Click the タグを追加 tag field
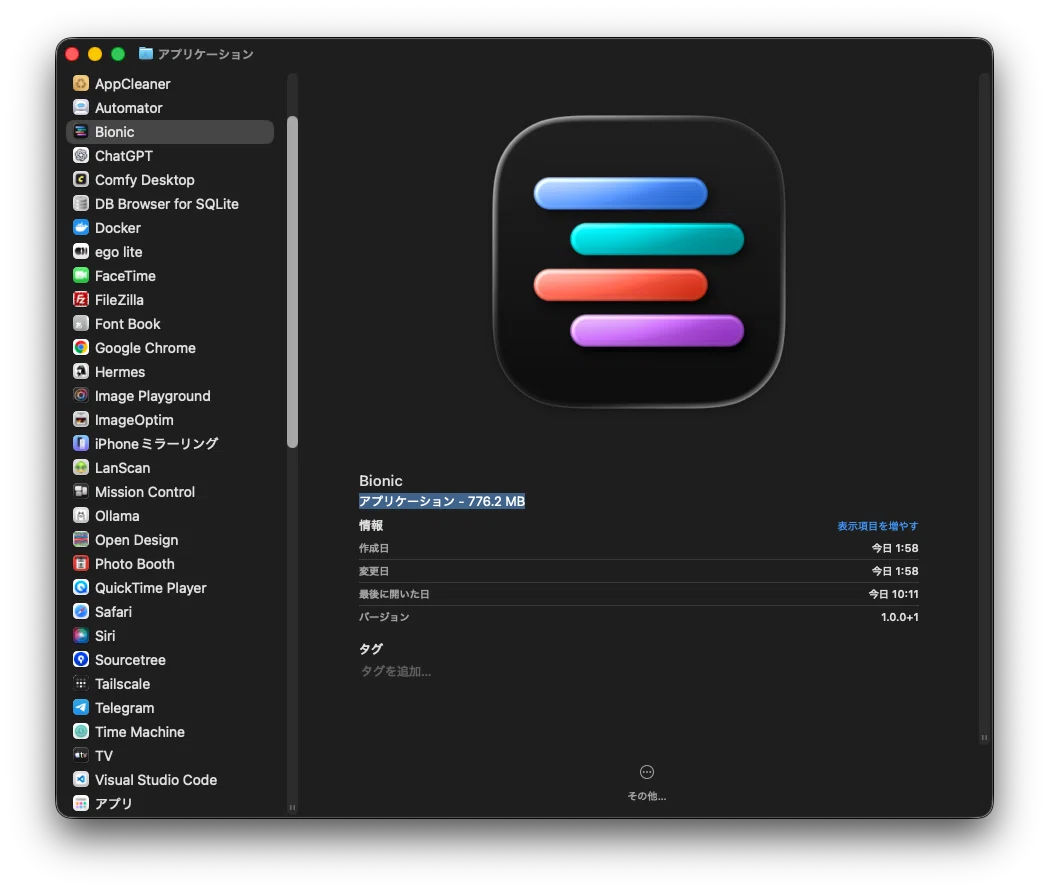The width and height of the screenshot is (1049, 892). click(x=396, y=671)
